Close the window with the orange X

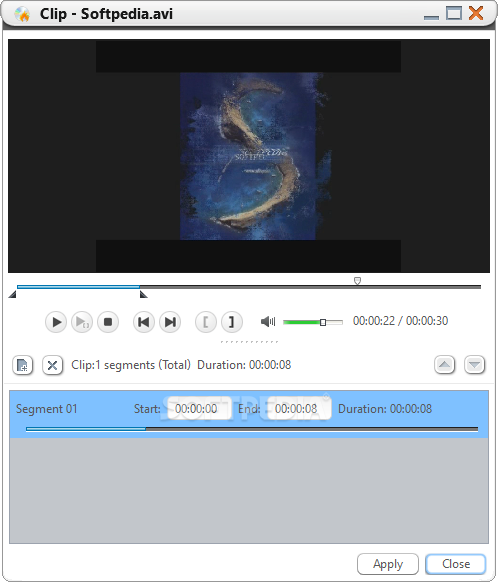click(476, 13)
